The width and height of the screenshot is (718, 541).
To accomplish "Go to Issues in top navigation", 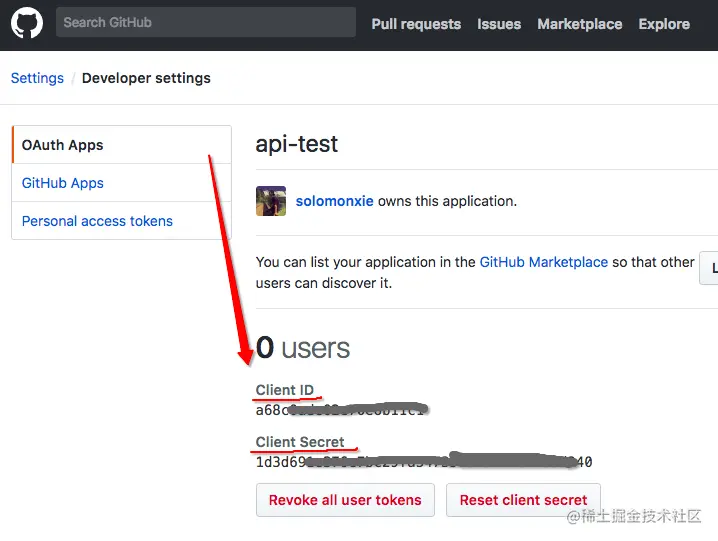I will coord(499,24).
